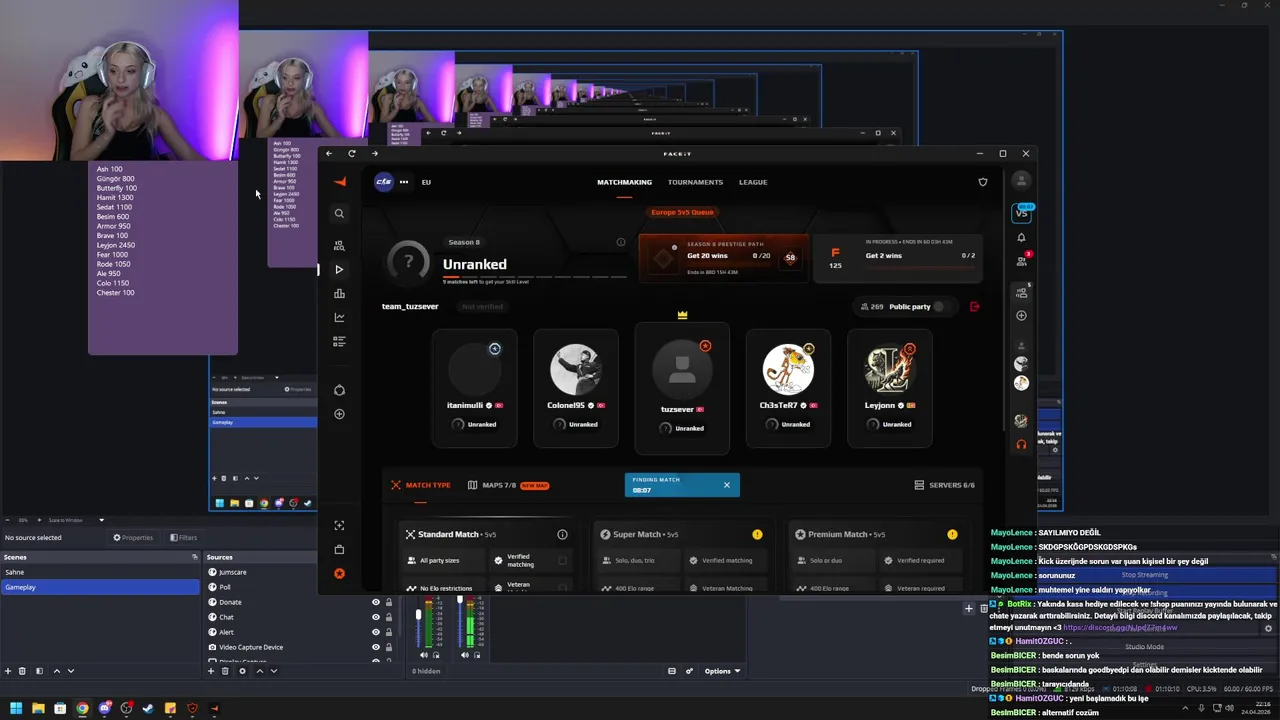Click the circular plus icon in FACEIT left sidebar
The height and width of the screenshot is (720, 1280).
coord(339,414)
